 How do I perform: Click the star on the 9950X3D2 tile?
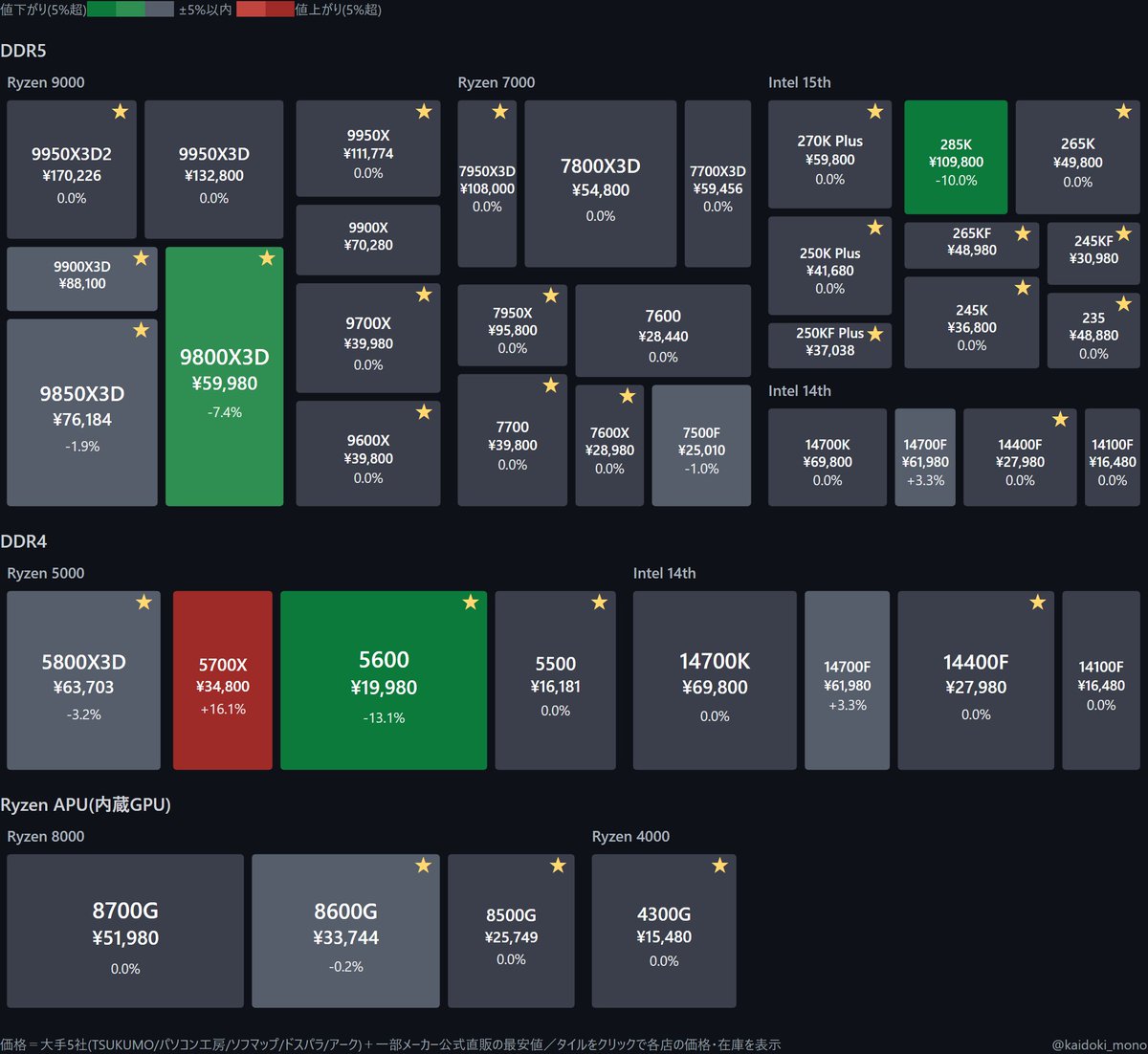[120, 112]
